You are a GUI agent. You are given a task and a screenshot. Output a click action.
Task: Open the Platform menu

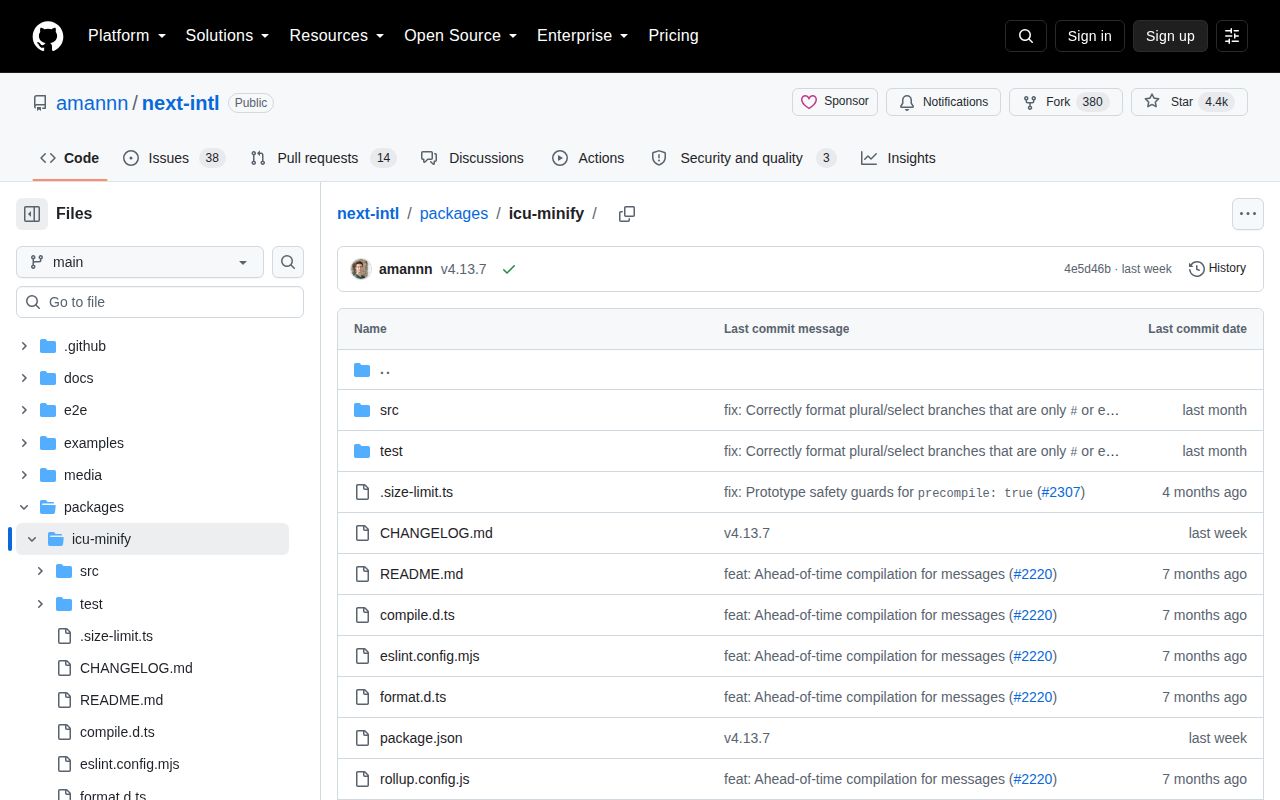pyautogui.click(x=127, y=35)
